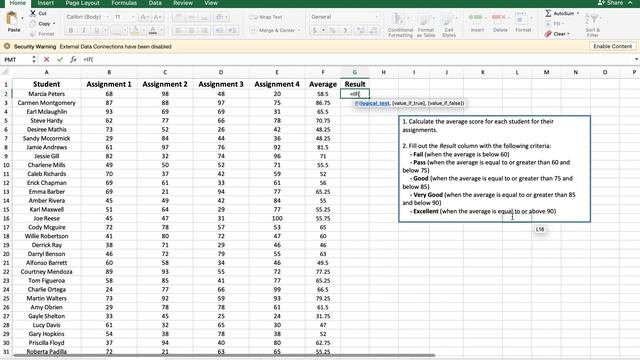Screen dimensions: 640x360
Task: Toggle Wrap Text
Action: (266, 17)
